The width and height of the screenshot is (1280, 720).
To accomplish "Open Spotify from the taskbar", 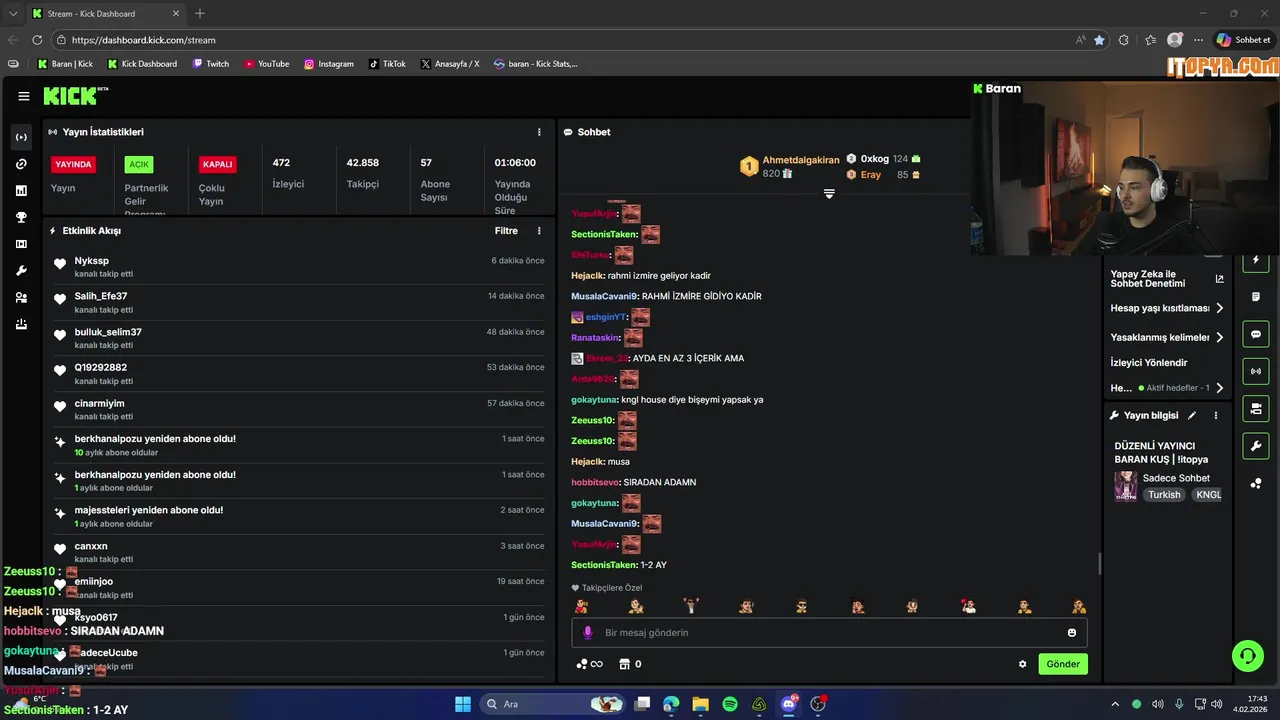I will click(x=730, y=704).
